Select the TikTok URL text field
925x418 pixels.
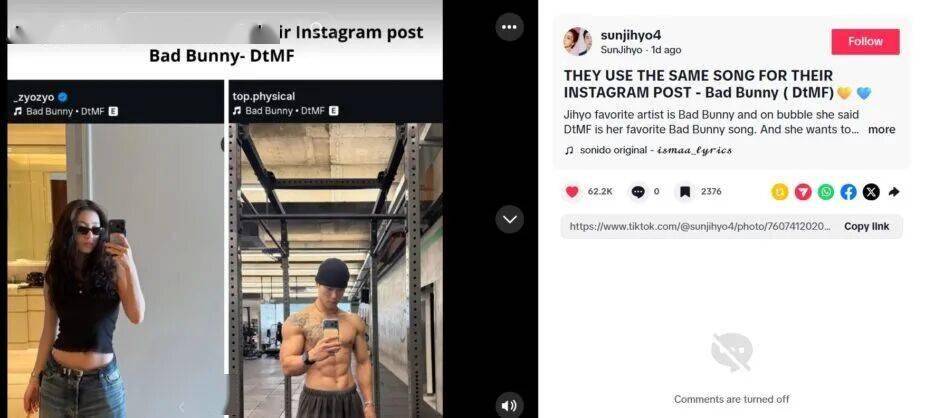pyautogui.click(x=699, y=226)
